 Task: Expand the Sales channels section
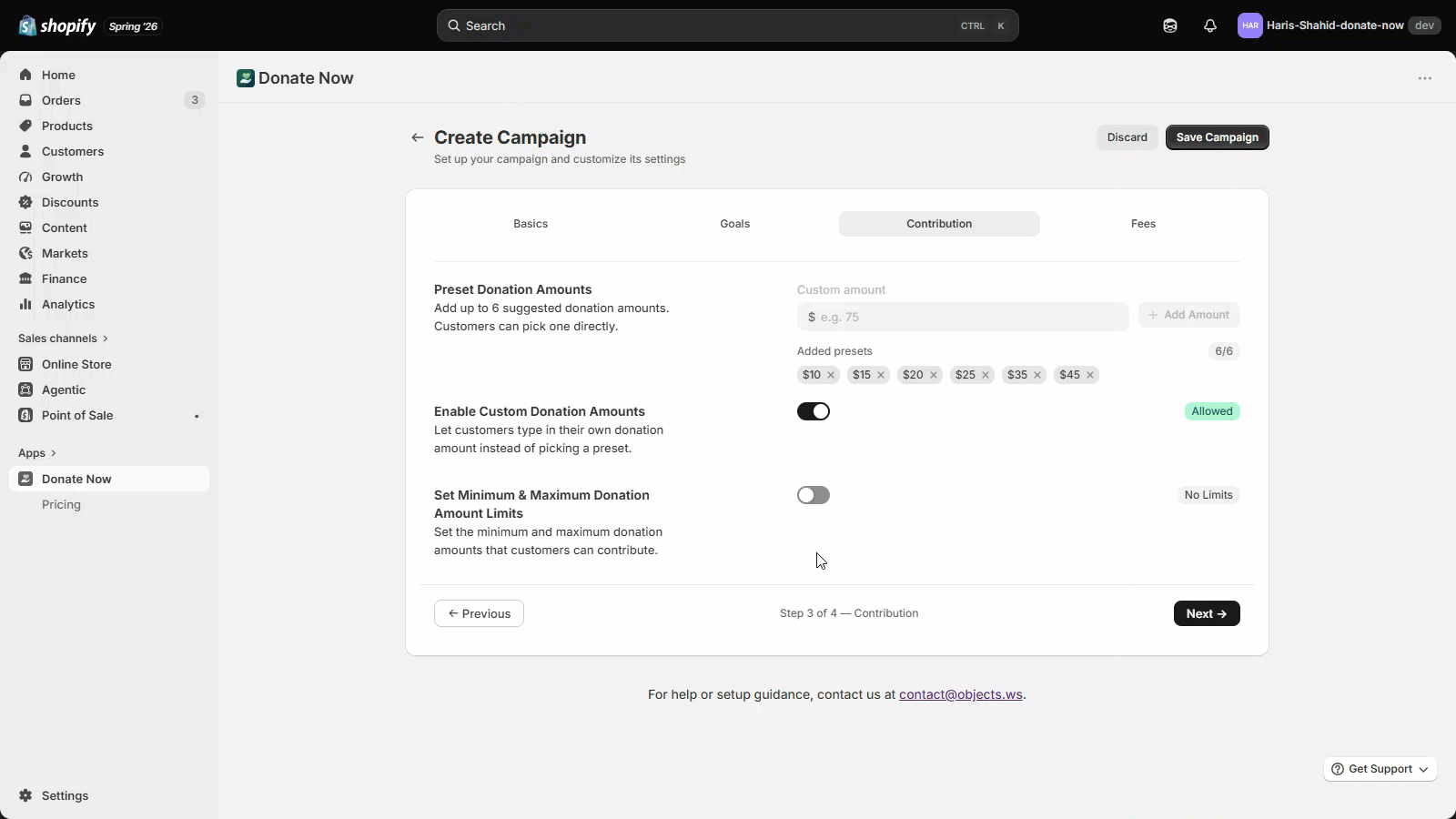click(x=63, y=339)
